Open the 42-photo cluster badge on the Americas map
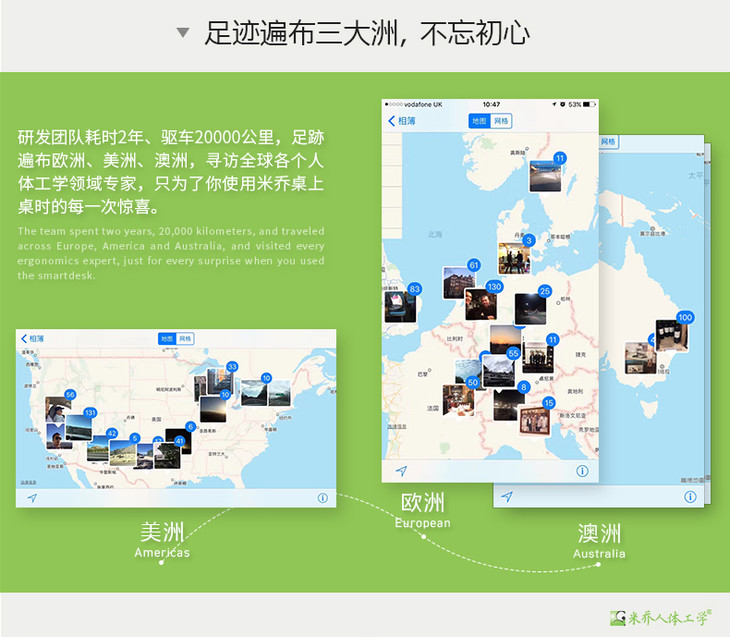730x637 pixels. [x=112, y=433]
